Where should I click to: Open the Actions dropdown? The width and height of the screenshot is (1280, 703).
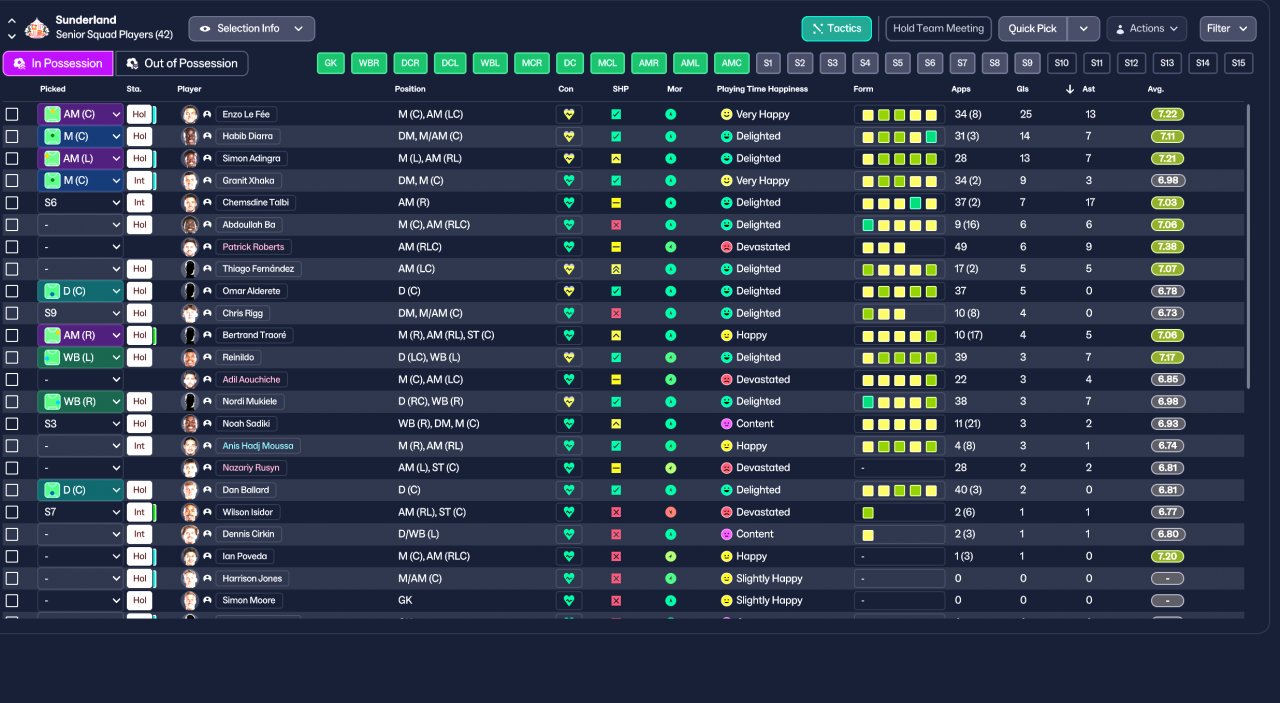click(1147, 28)
